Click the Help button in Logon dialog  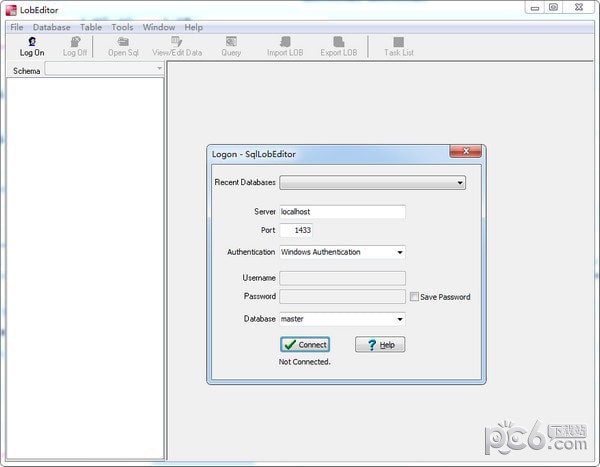click(380, 345)
